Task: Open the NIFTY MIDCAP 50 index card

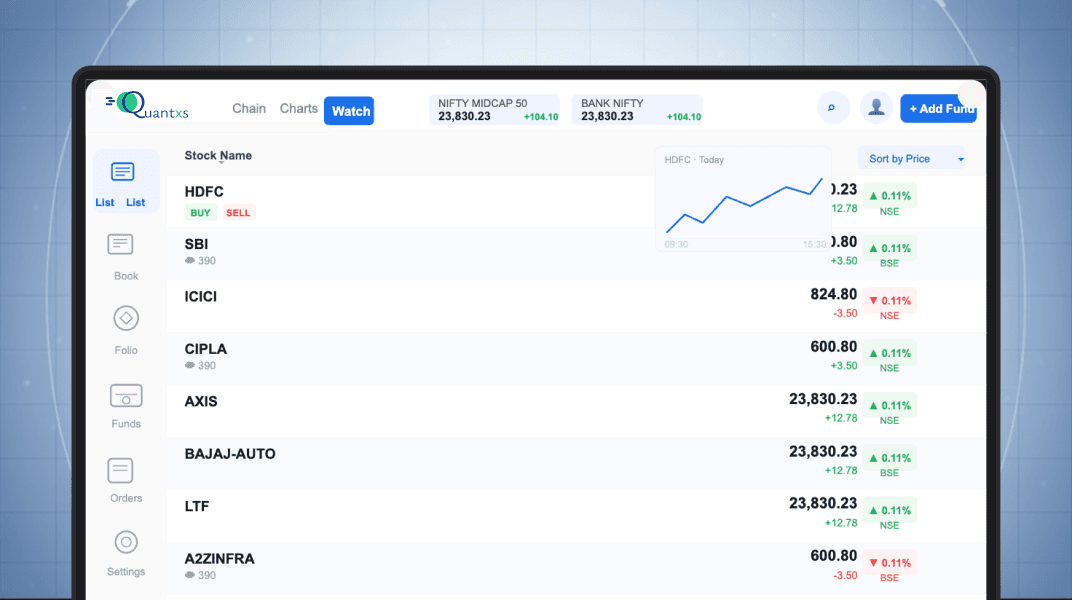Action: (494, 110)
